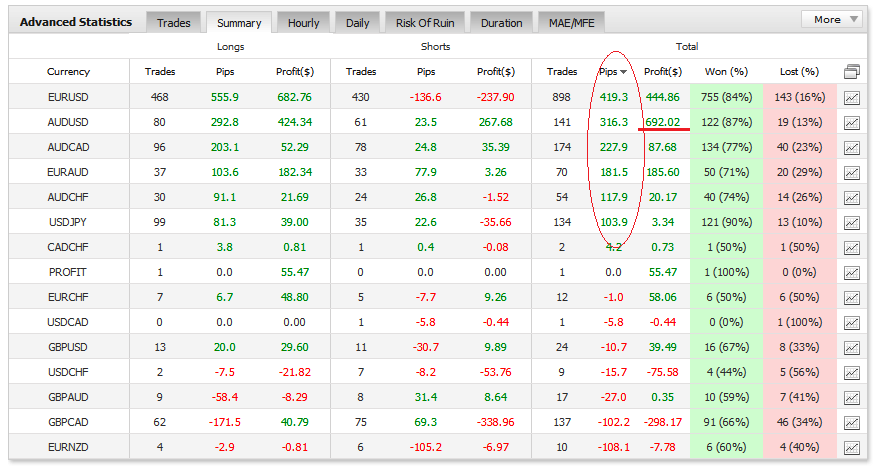Click the 419.3 total pips value
This screenshot has height=466, width=875.
[614, 97]
